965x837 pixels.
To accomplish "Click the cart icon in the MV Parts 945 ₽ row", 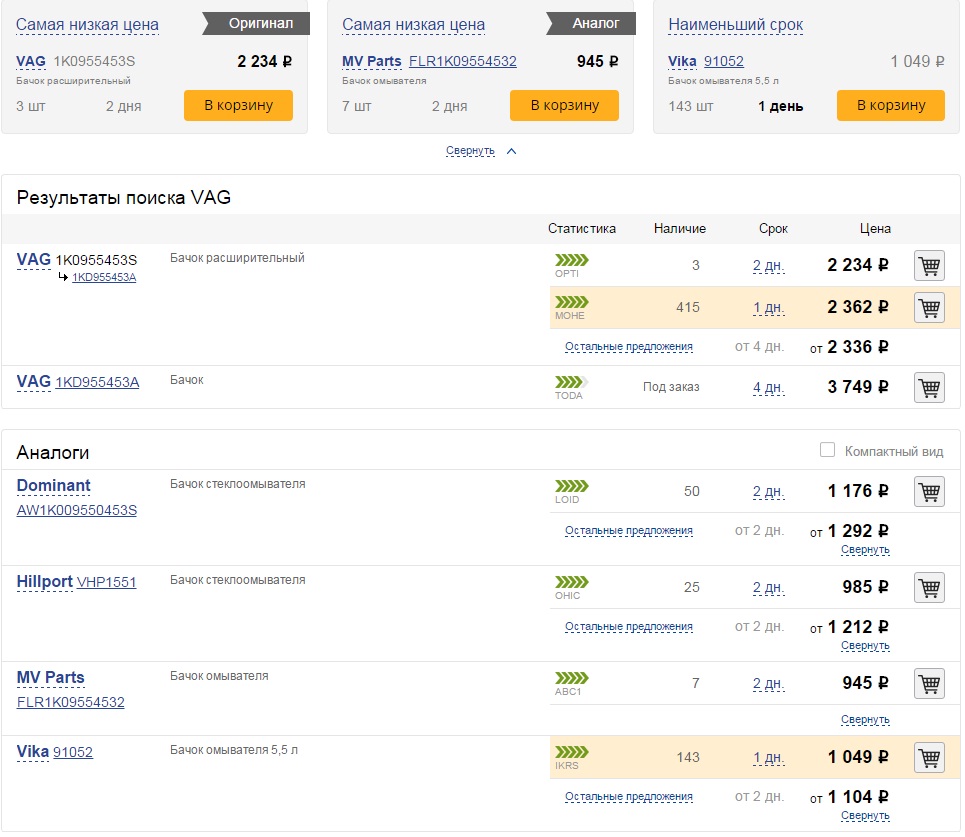I will [929, 683].
